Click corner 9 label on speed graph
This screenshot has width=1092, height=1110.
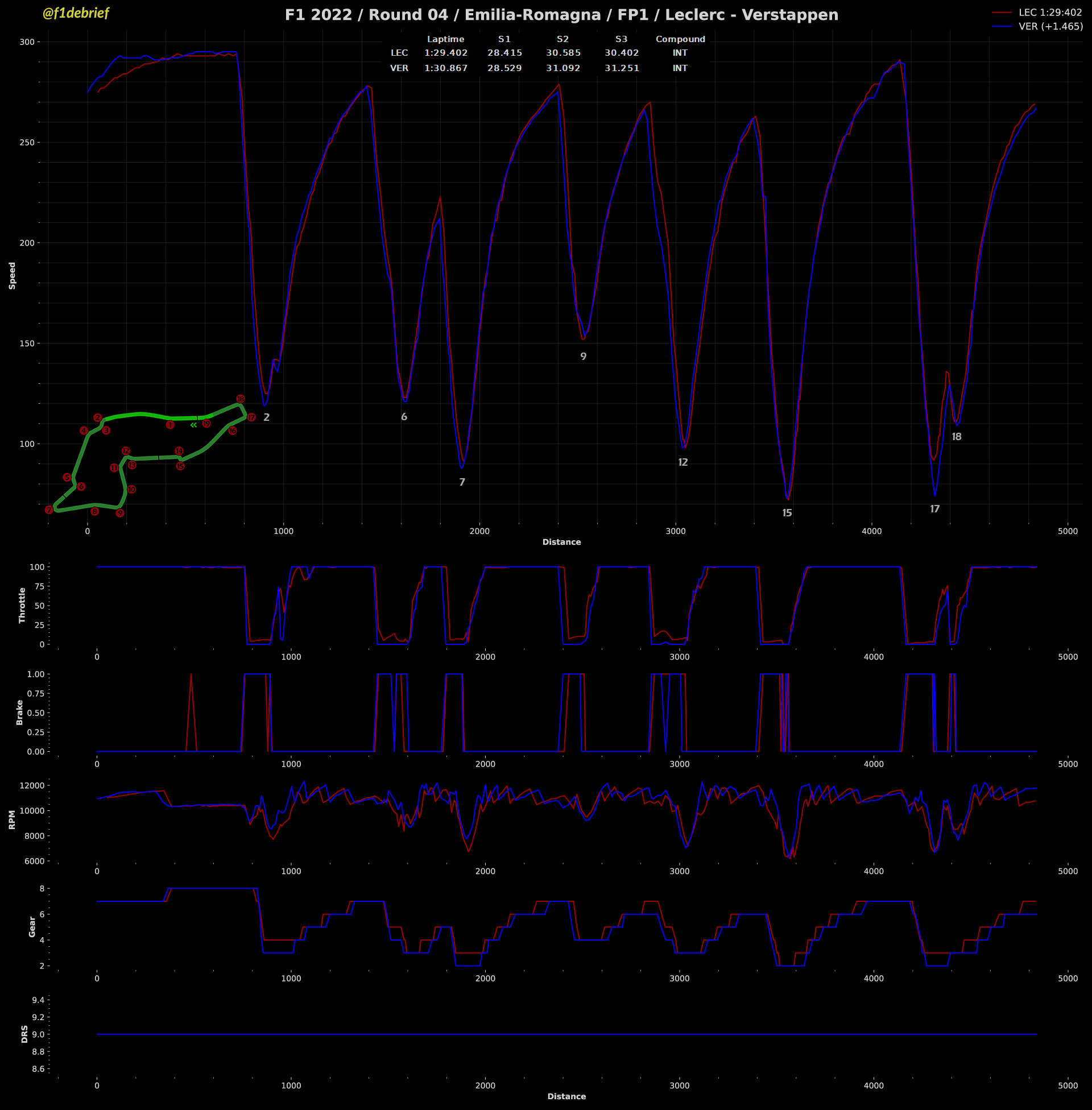coord(584,357)
